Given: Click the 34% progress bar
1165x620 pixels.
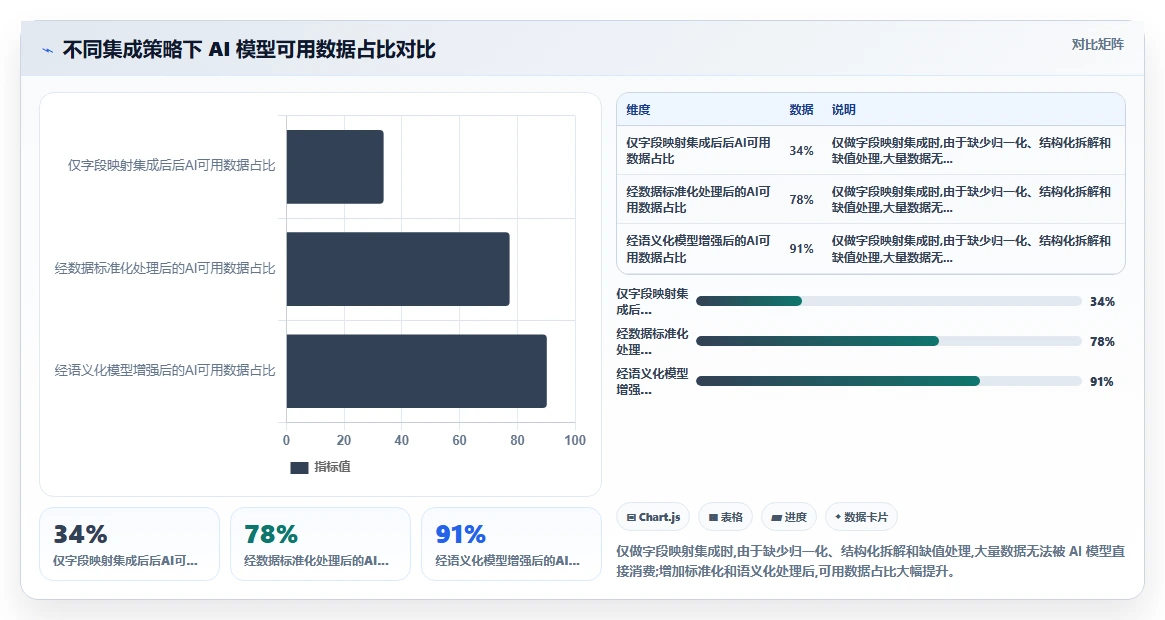Looking at the screenshot, I should point(889,301).
